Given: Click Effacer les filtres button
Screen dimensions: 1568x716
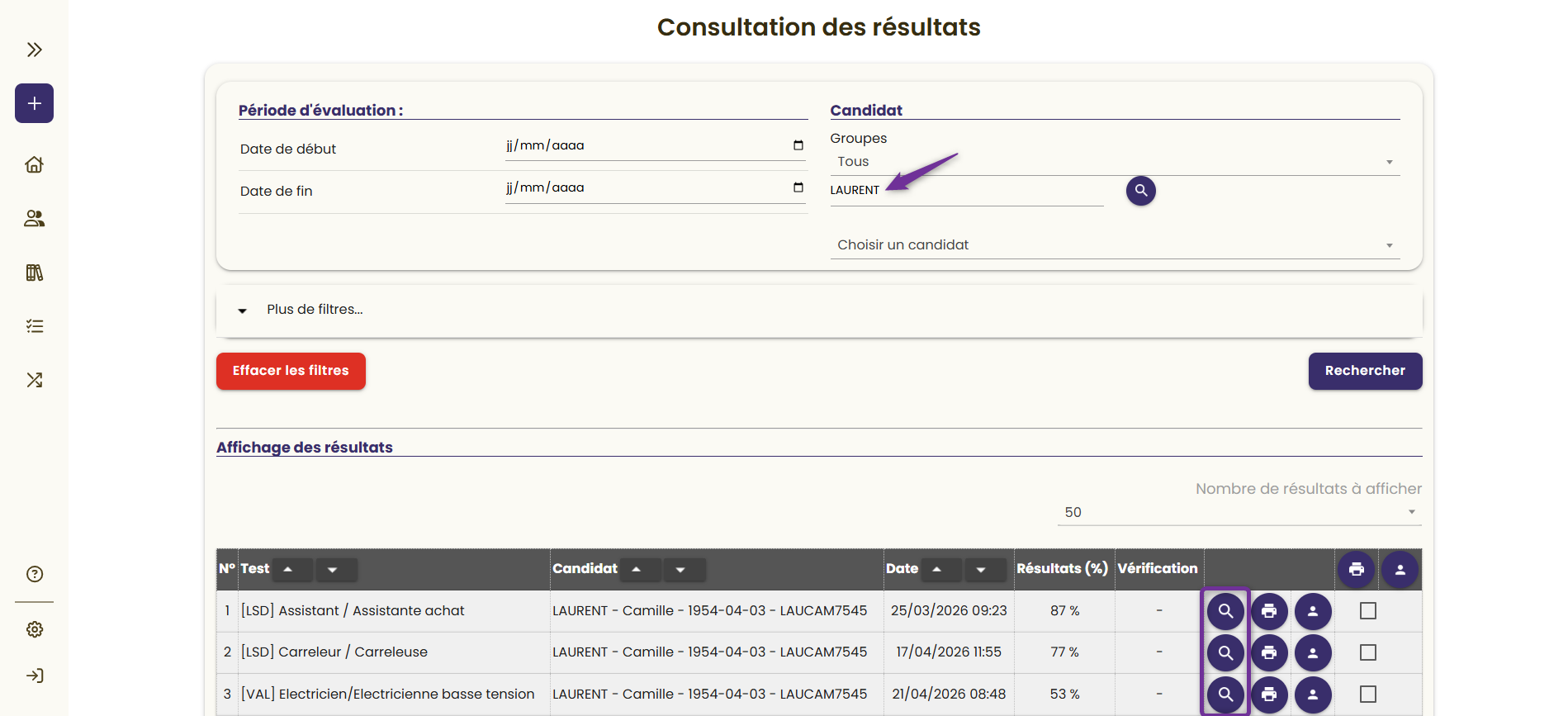Looking at the screenshot, I should click(x=291, y=371).
